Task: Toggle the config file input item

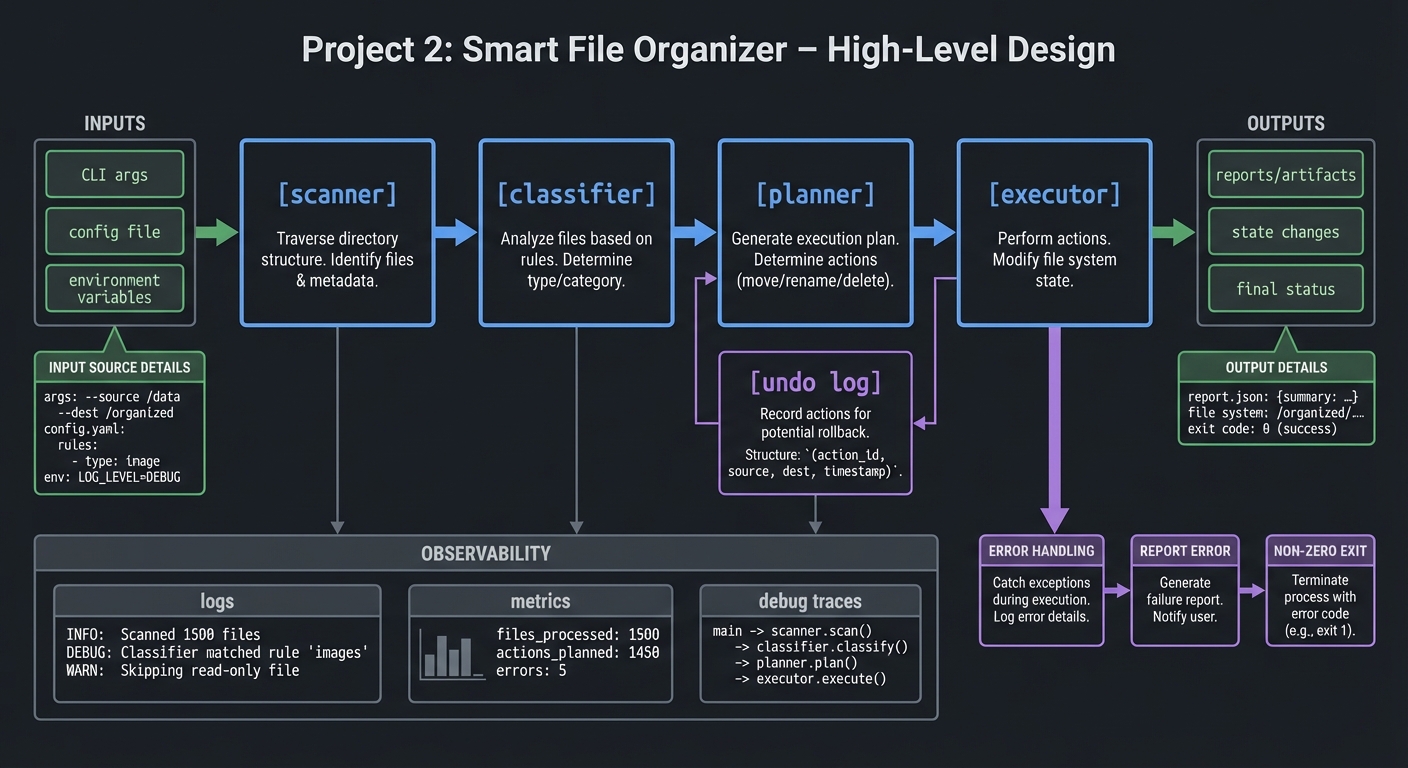Action: tap(114, 231)
